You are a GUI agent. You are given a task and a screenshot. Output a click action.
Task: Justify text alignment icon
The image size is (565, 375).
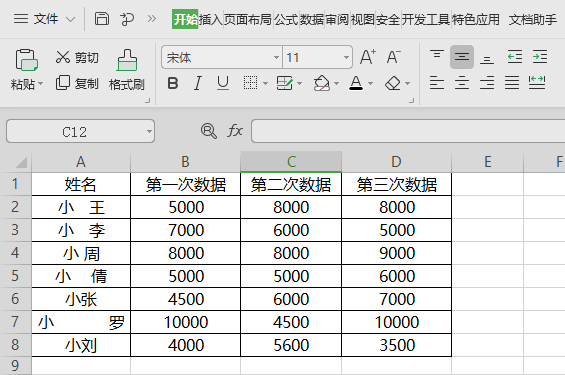[512, 83]
